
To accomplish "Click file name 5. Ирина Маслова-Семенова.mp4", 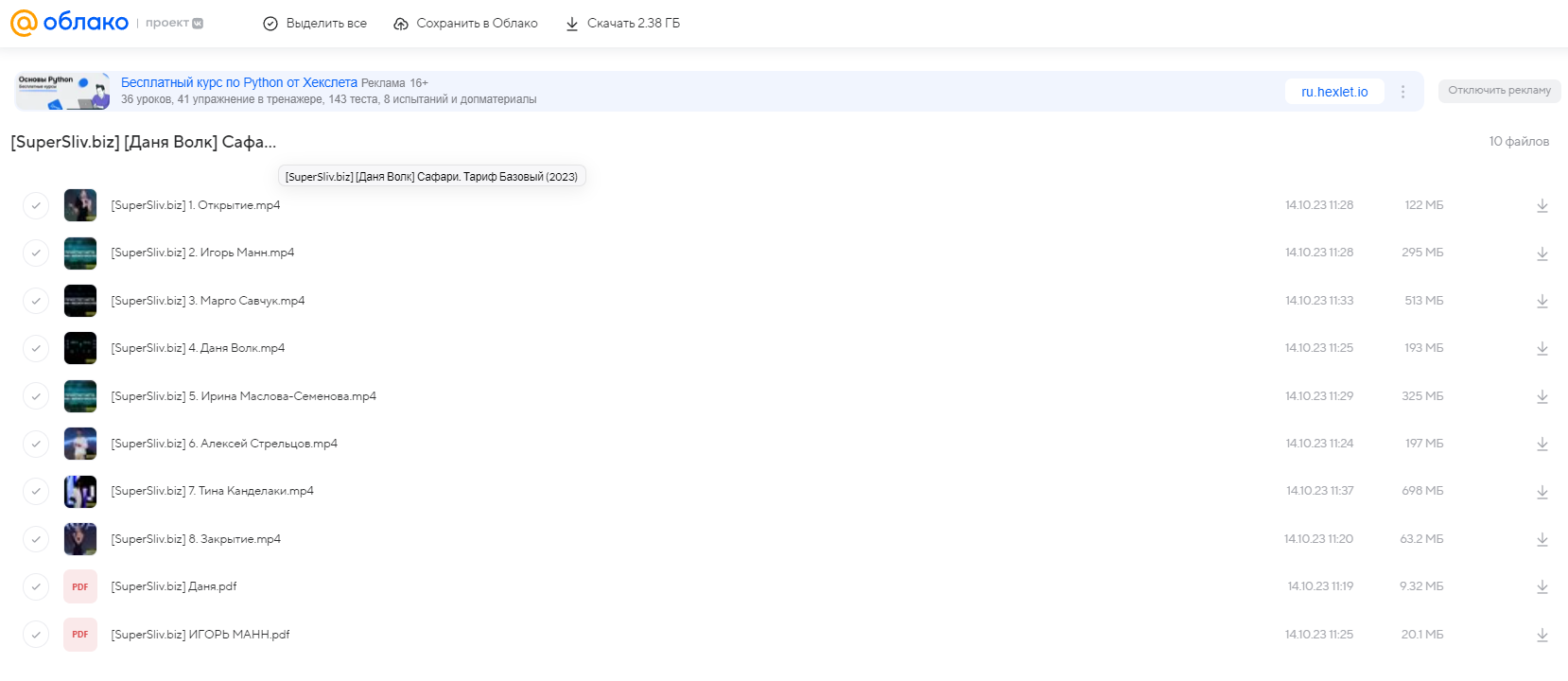I will point(244,396).
